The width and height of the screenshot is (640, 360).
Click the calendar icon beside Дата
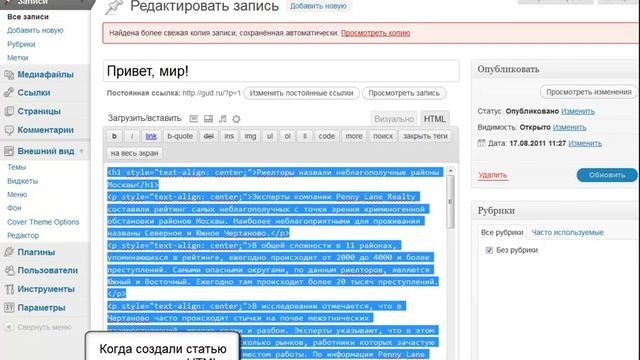coord(482,143)
